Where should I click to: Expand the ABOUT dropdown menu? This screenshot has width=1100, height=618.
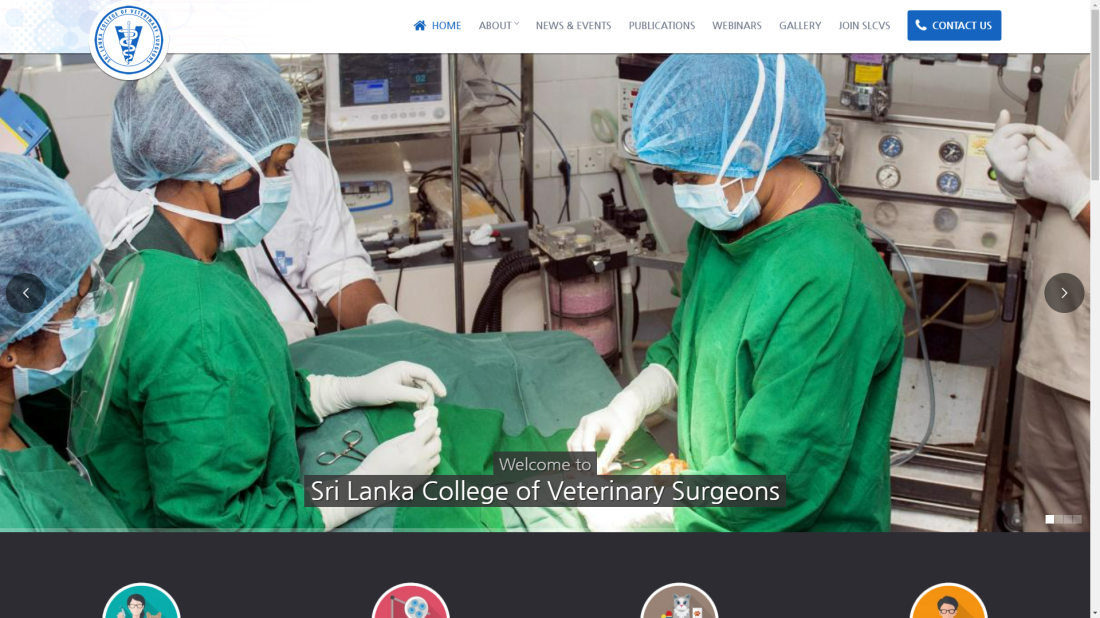499,25
